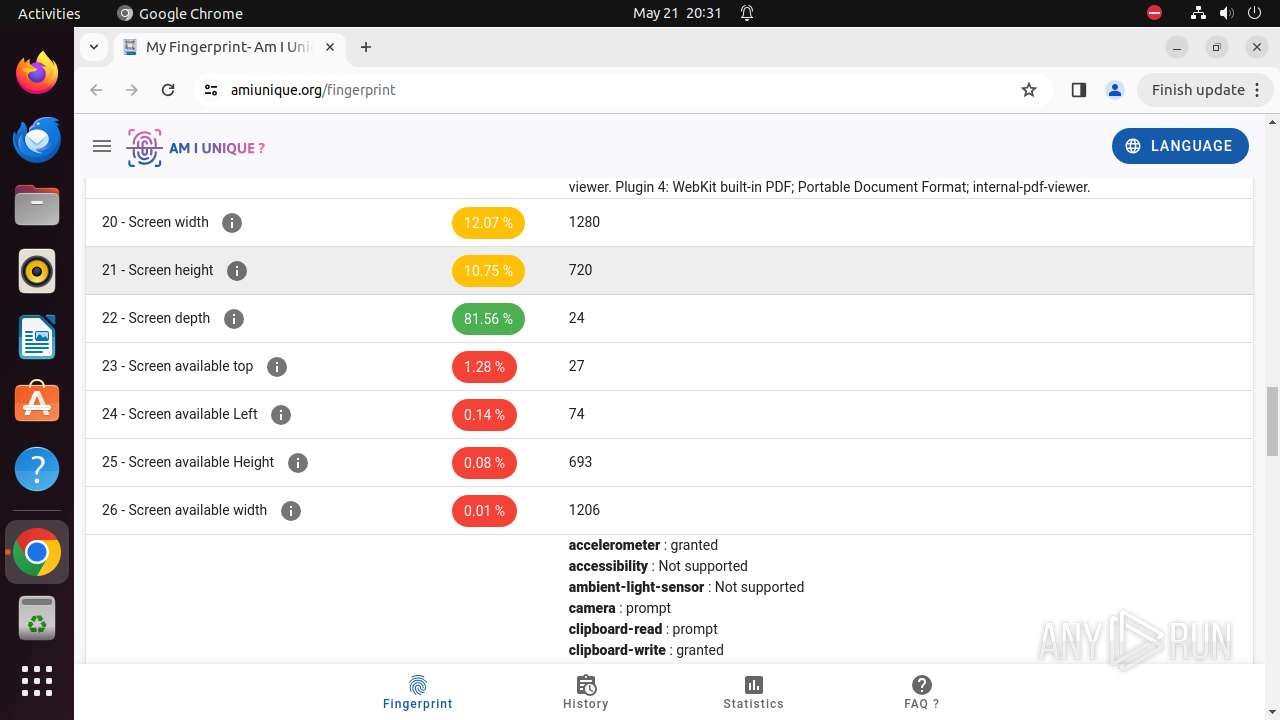1280x720 pixels.
Task: Select the value 1280
Action: [x=584, y=222]
